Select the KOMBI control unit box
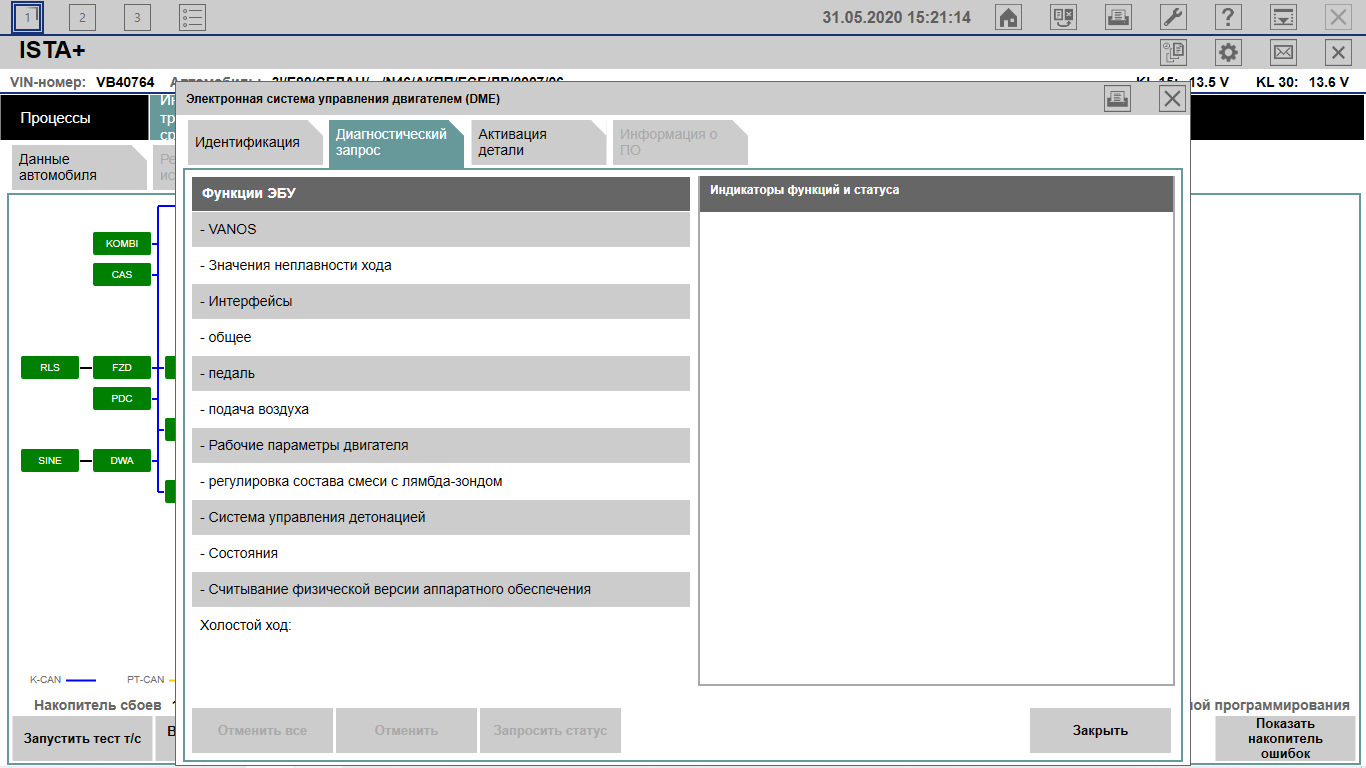Screen dimensions: 1366x768 click(122, 243)
